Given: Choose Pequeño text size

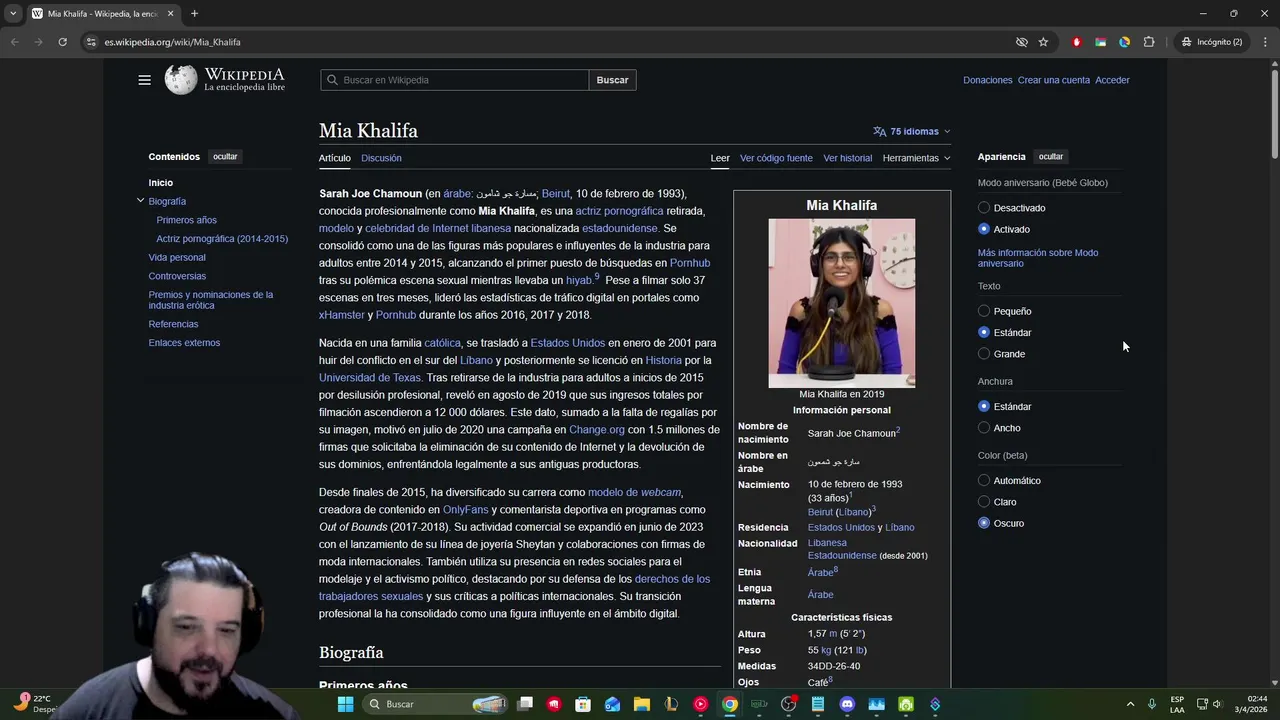Looking at the screenshot, I should click(984, 311).
